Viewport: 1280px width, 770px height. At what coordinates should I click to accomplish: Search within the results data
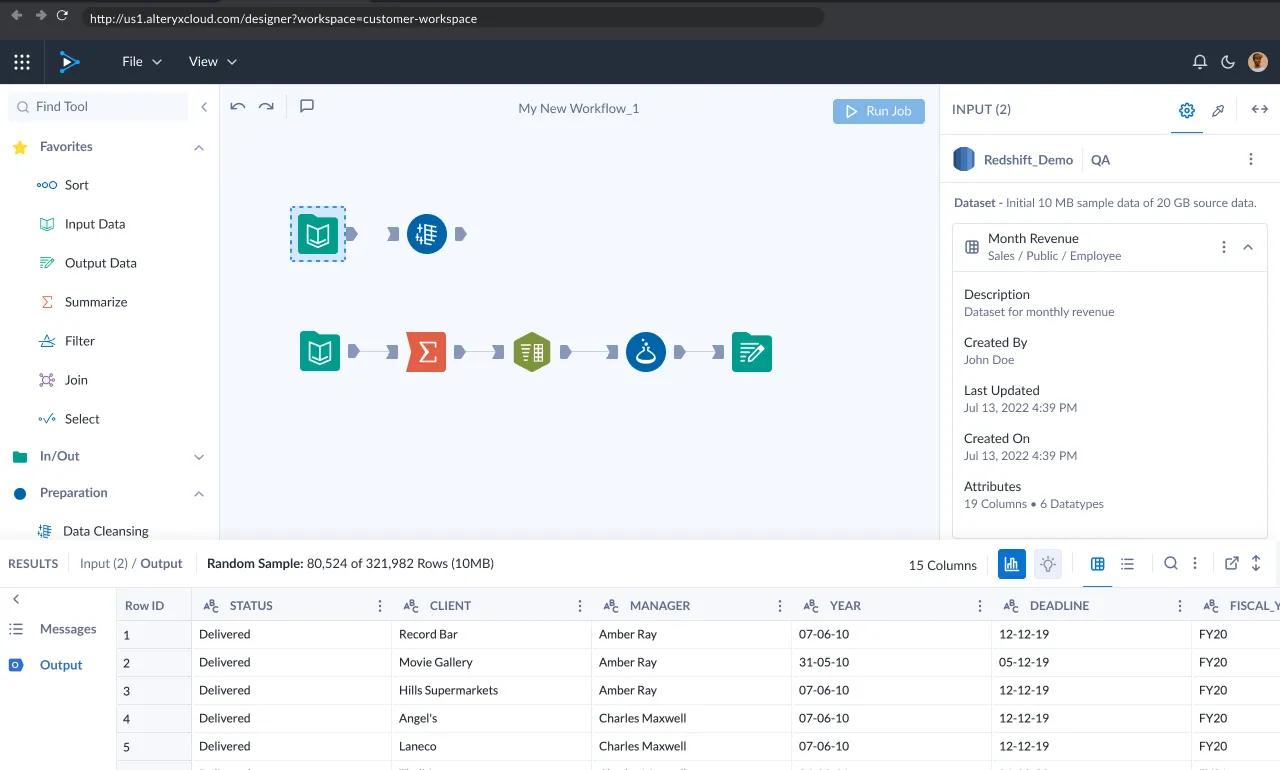point(1171,564)
